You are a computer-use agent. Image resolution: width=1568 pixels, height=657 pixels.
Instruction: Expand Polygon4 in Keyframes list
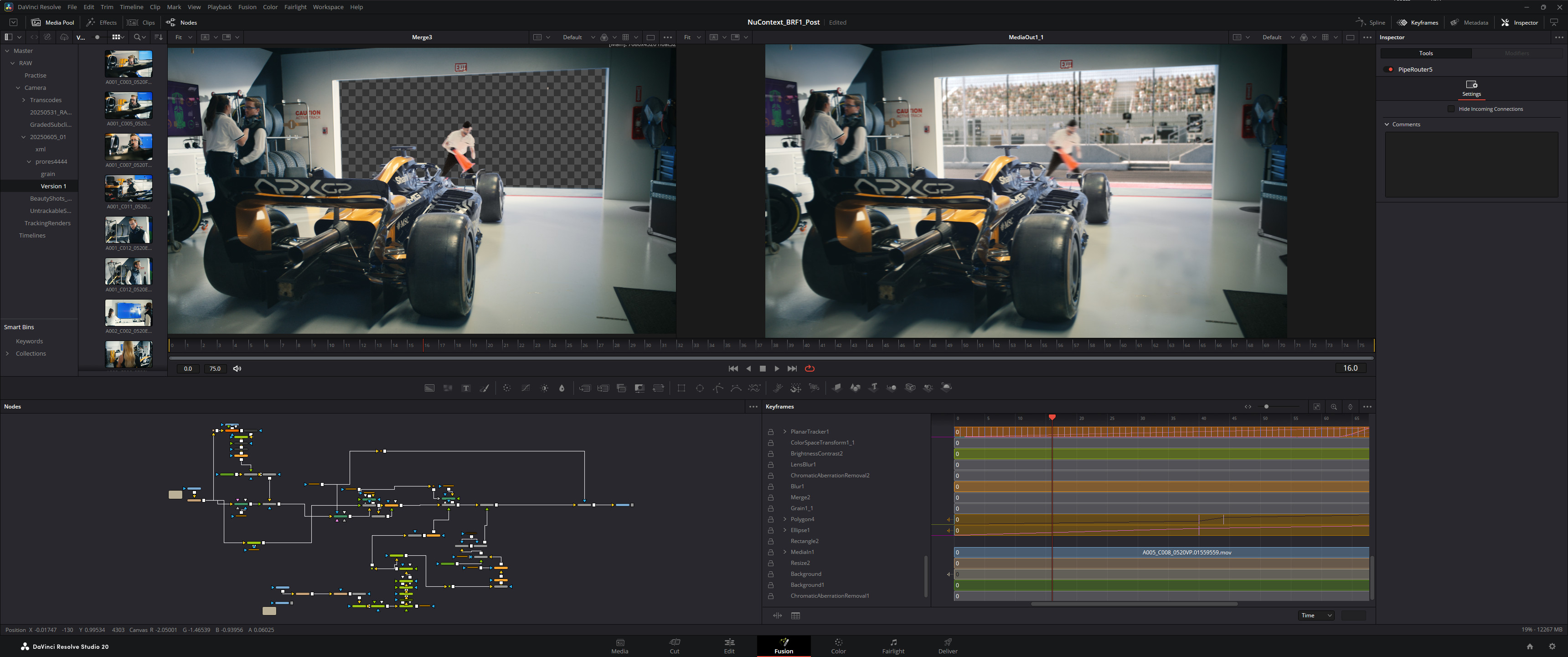click(x=784, y=519)
